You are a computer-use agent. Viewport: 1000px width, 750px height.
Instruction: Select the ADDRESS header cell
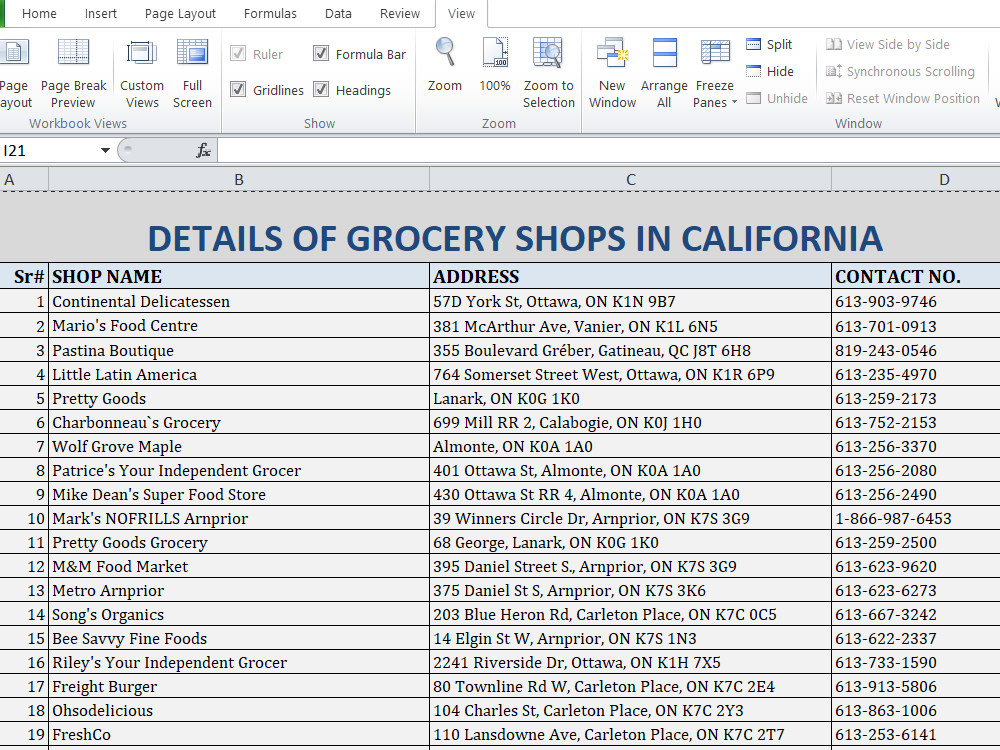pyautogui.click(x=631, y=276)
